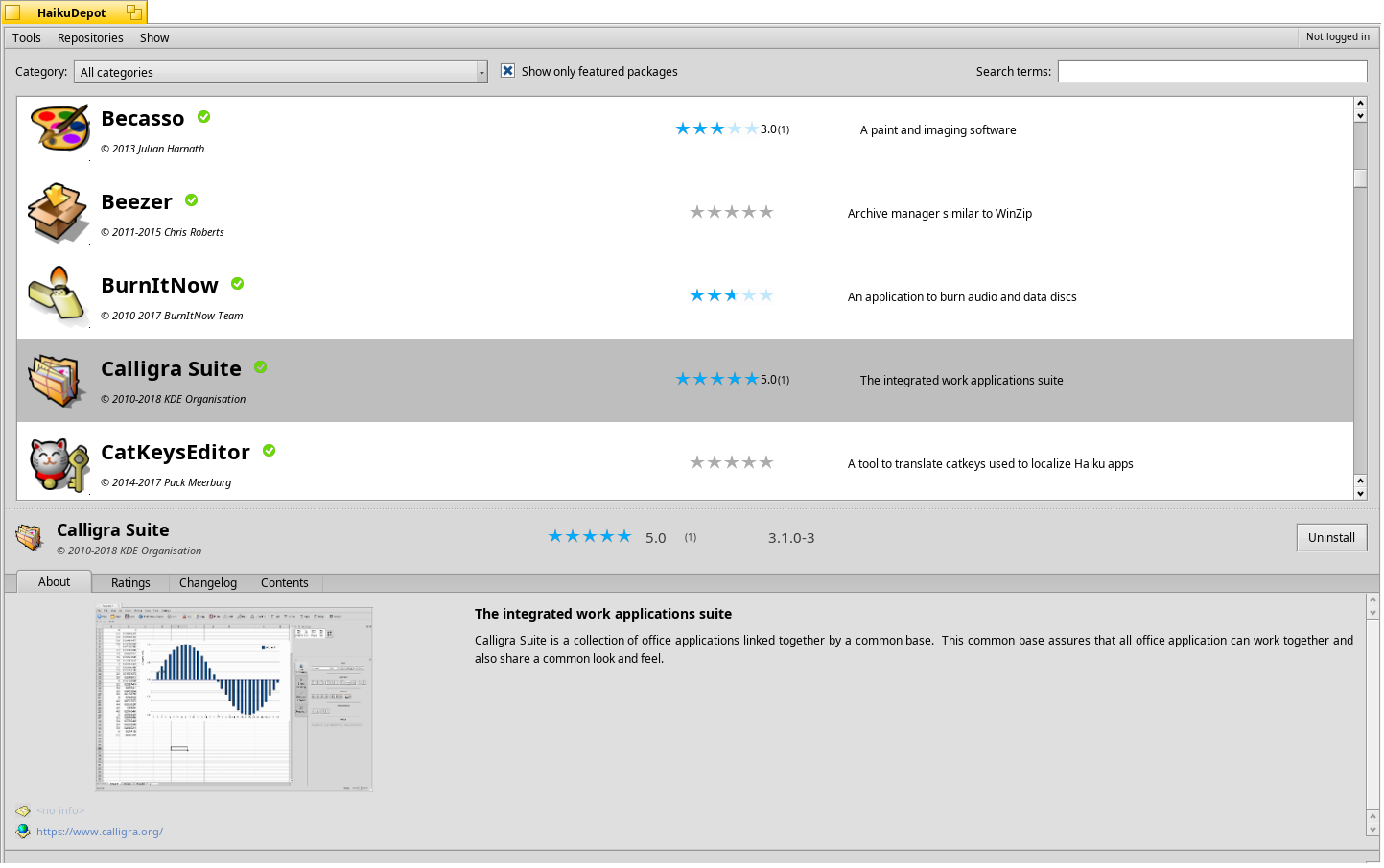This screenshot has width=1384, height=868.
Task: Click the Search terms input field
Action: pyautogui.click(x=1213, y=72)
